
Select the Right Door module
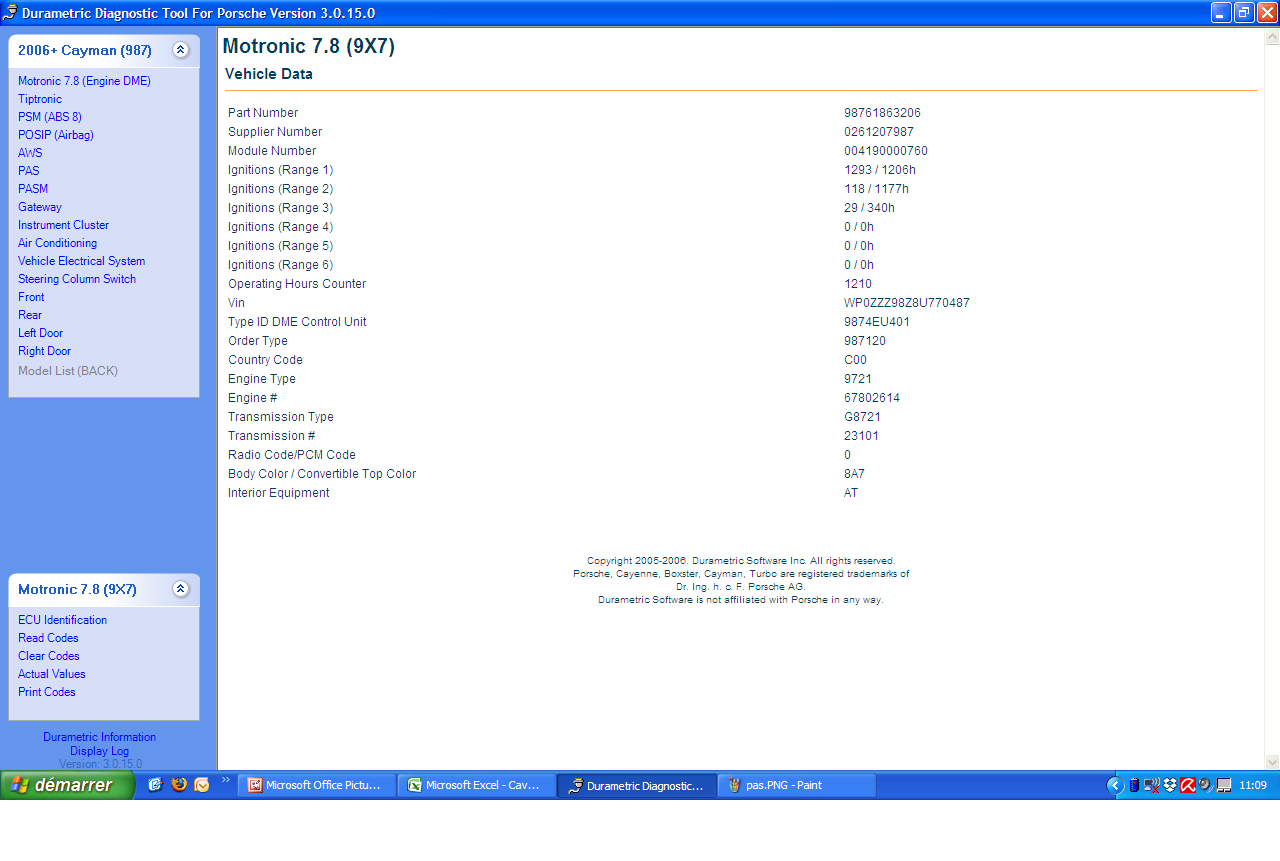click(x=44, y=351)
